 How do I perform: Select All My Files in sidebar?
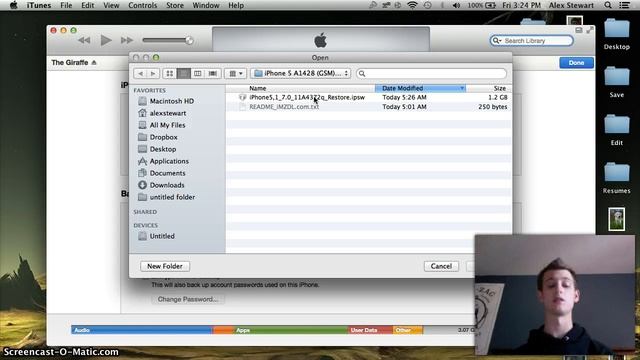[167, 125]
